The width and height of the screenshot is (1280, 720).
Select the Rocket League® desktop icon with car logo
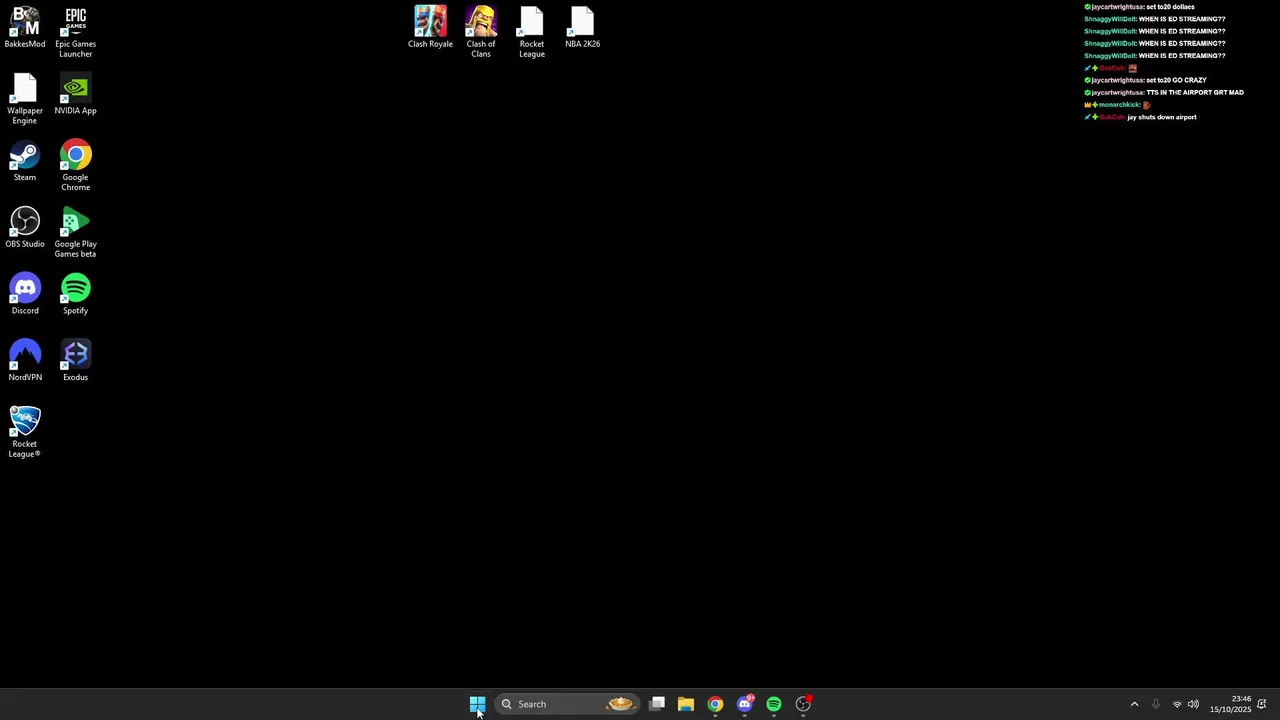click(25, 432)
